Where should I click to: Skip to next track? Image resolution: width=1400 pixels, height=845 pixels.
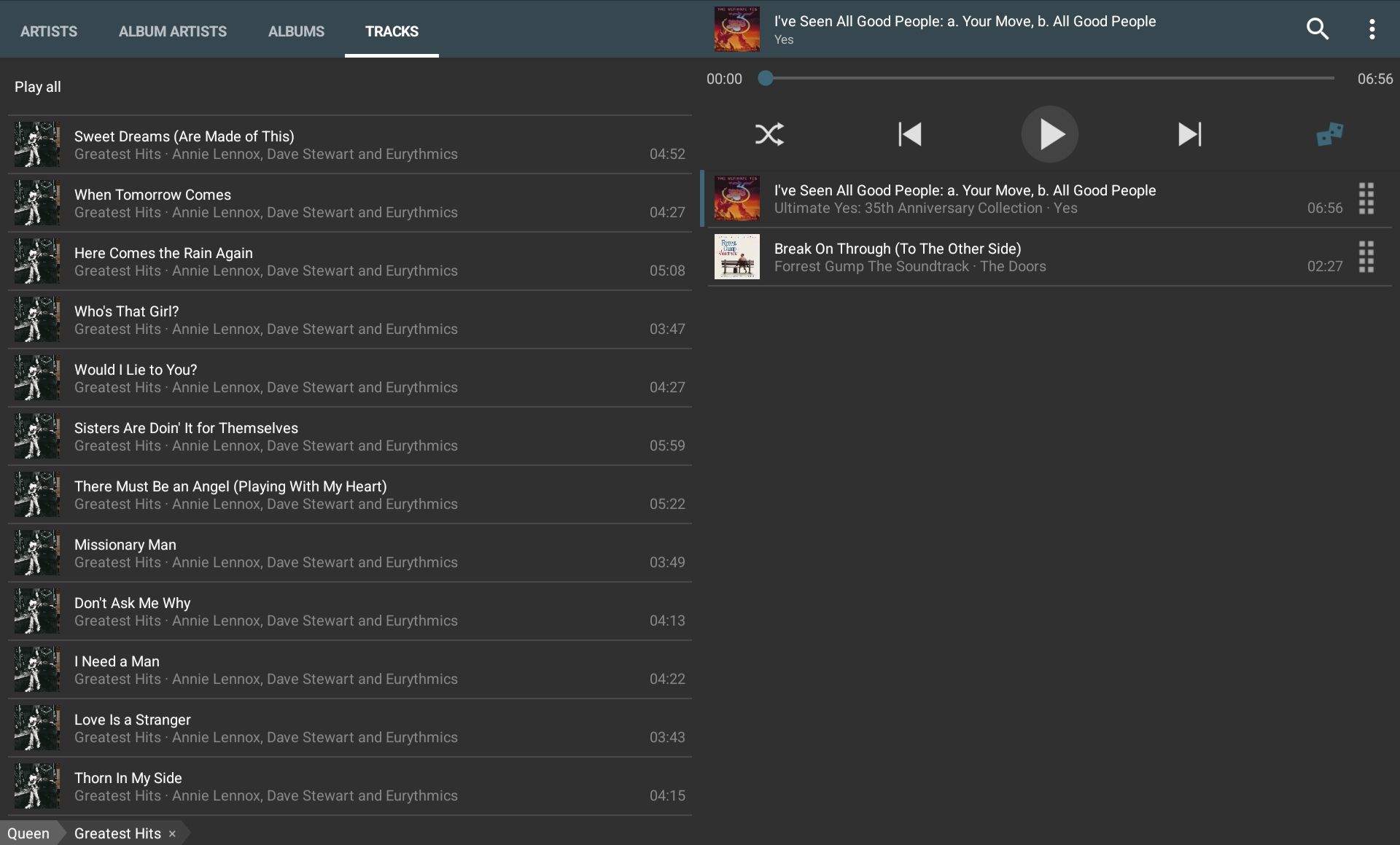pos(1189,134)
